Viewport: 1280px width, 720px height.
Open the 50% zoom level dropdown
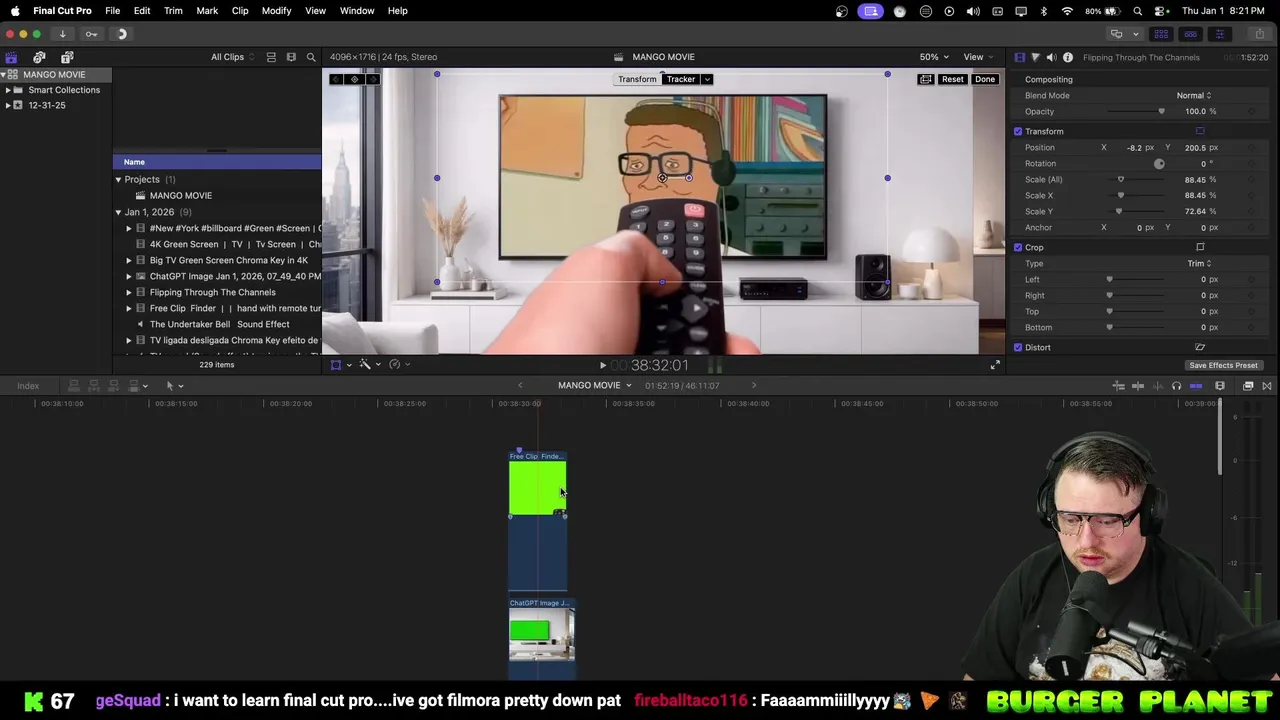click(934, 57)
